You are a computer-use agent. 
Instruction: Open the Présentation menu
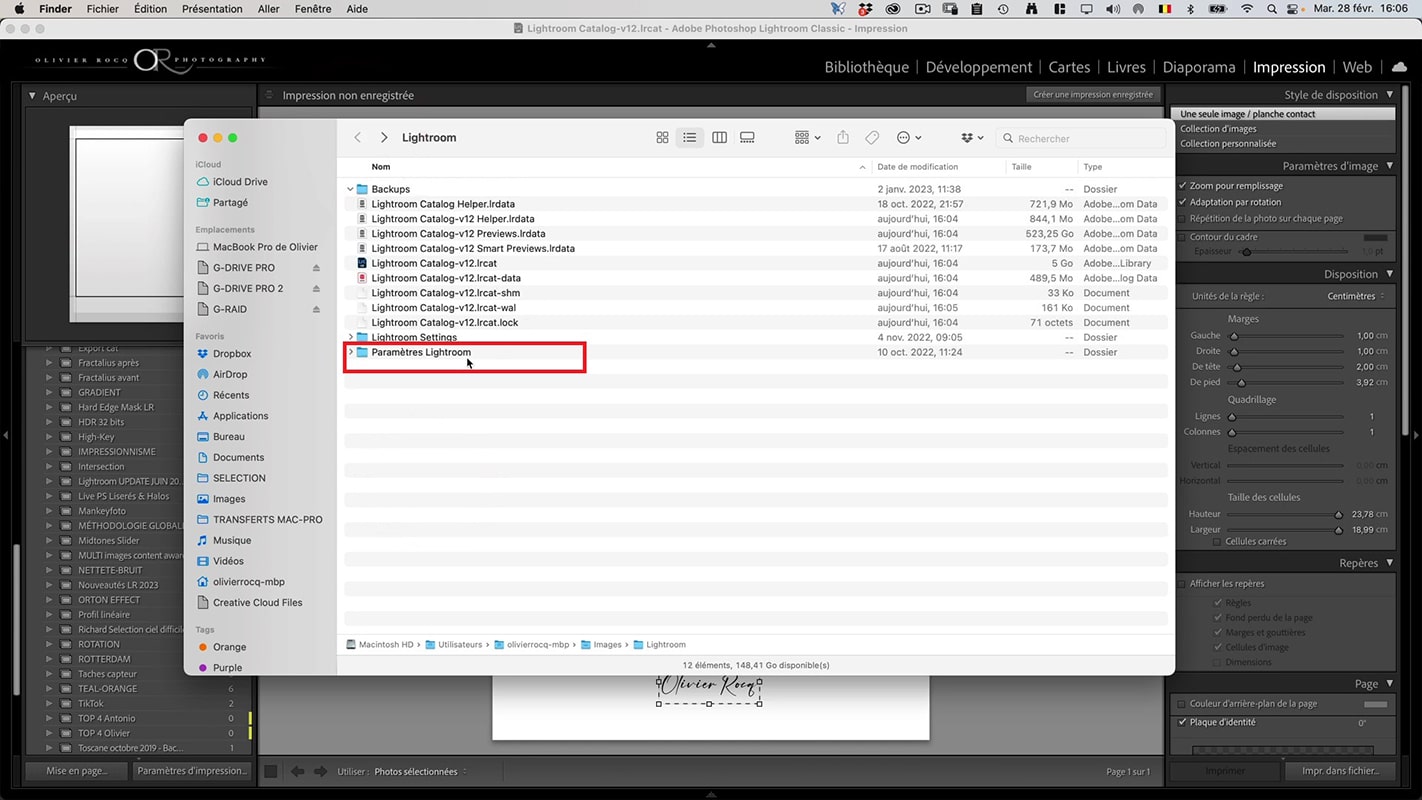(212, 9)
